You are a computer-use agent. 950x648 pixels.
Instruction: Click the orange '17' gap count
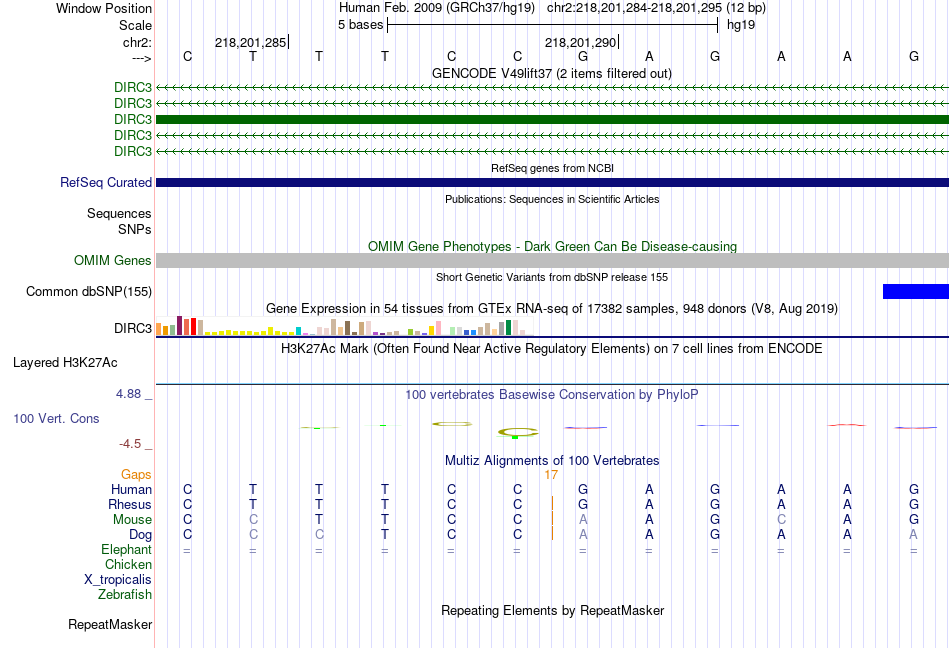pos(551,475)
